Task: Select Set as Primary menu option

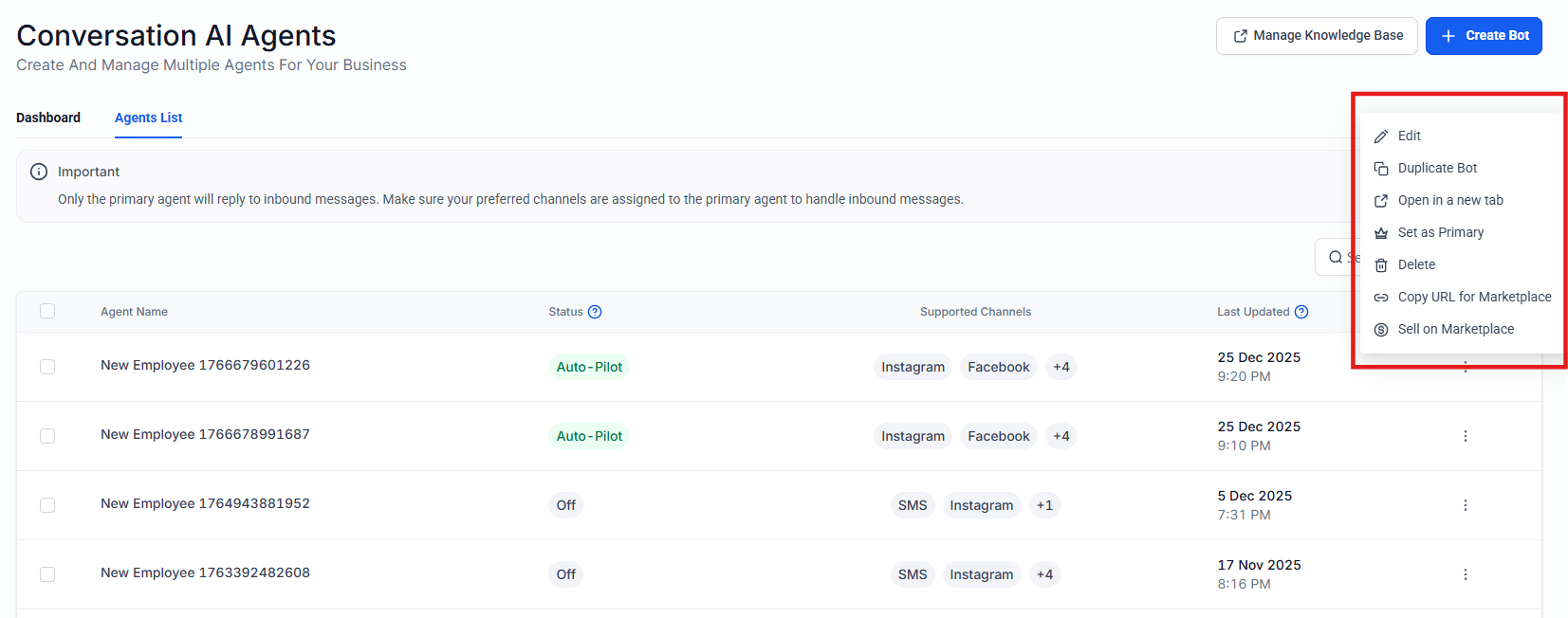Action: click(x=1440, y=232)
